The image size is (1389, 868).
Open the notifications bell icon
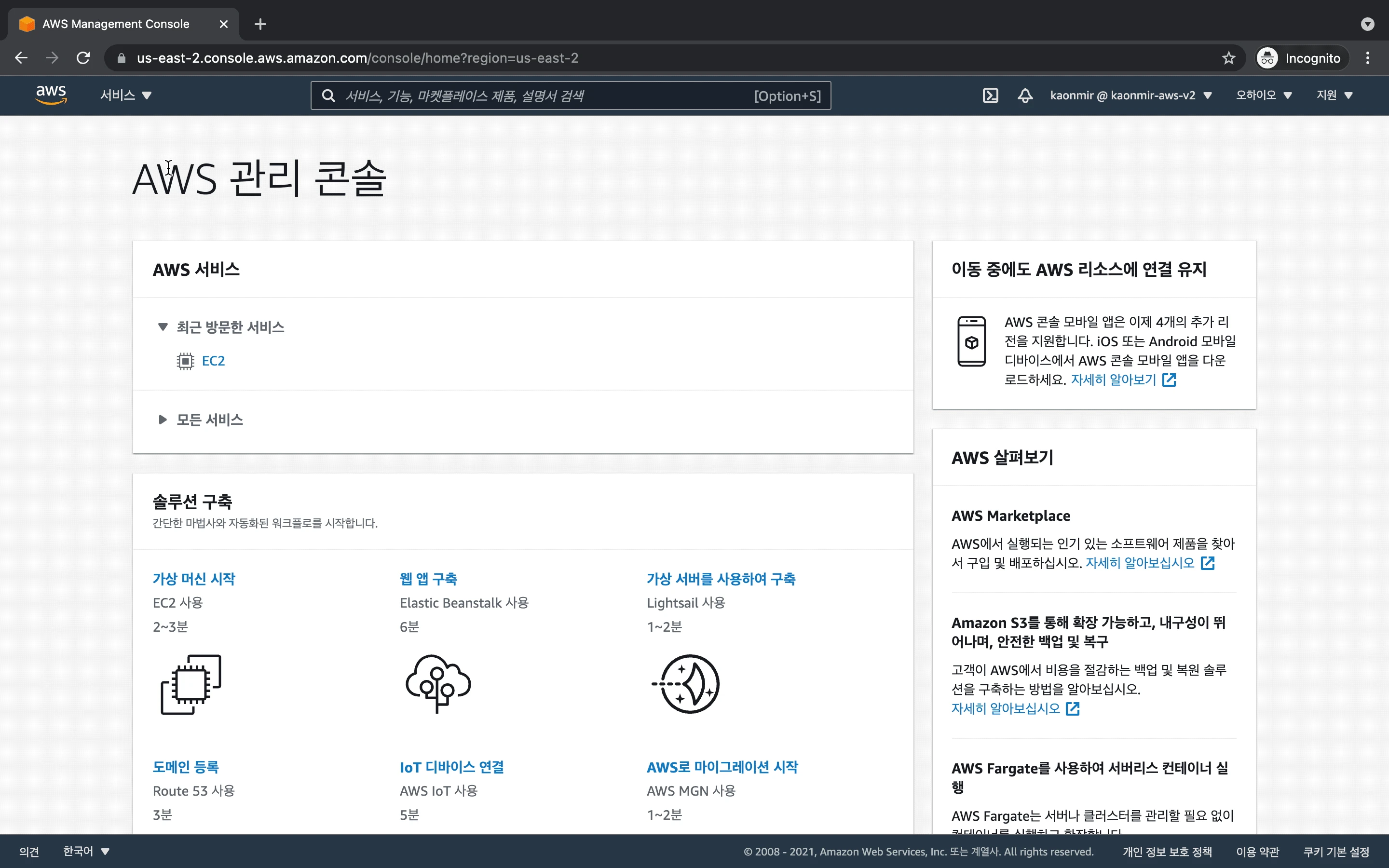click(x=1025, y=95)
